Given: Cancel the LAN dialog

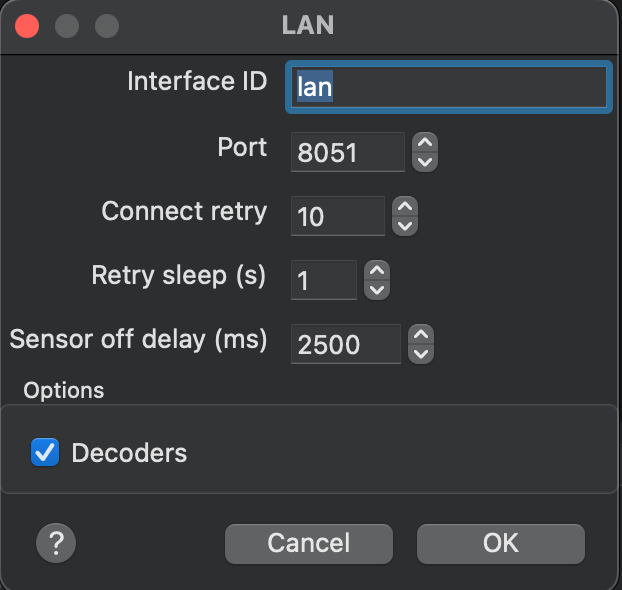Looking at the screenshot, I should (x=309, y=544).
